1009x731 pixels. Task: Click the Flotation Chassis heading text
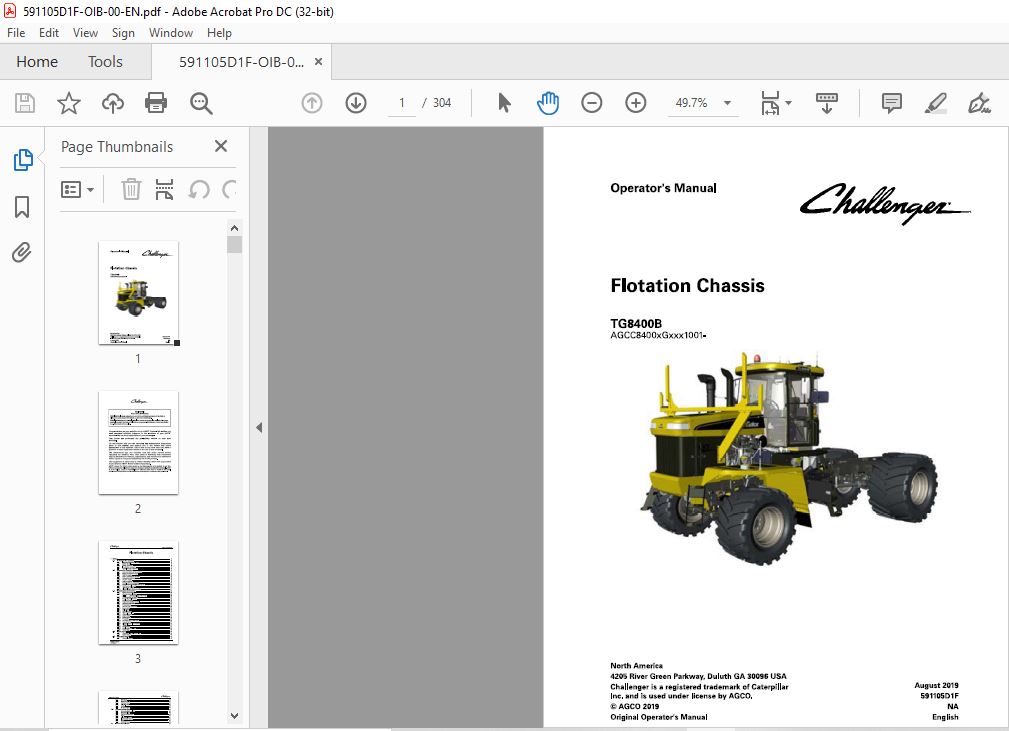click(x=687, y=286)
